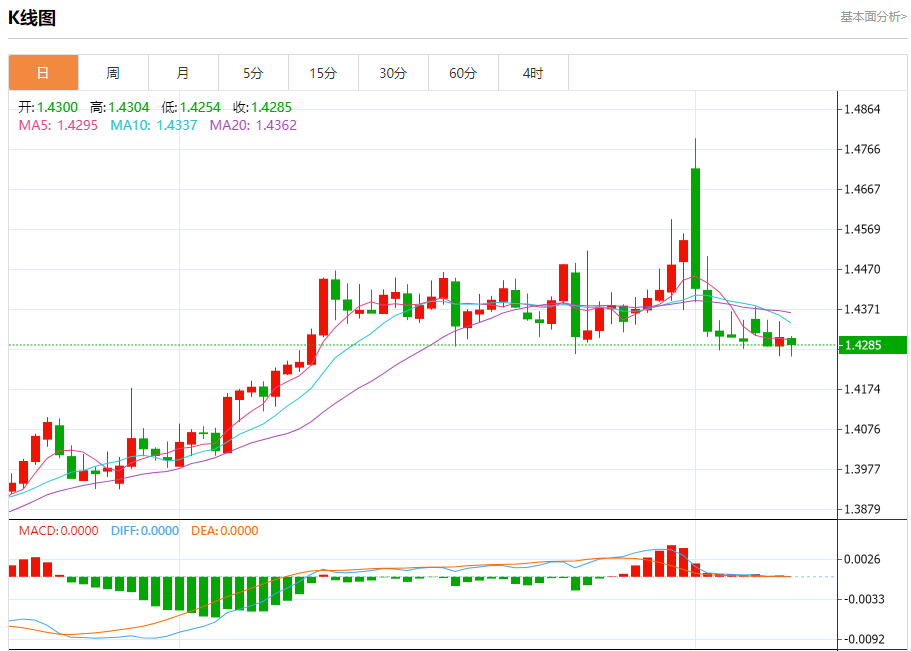Screen dimensions: 911x651
Task: Click the MA5: 1.4295 legend
Action: [58, 125]
